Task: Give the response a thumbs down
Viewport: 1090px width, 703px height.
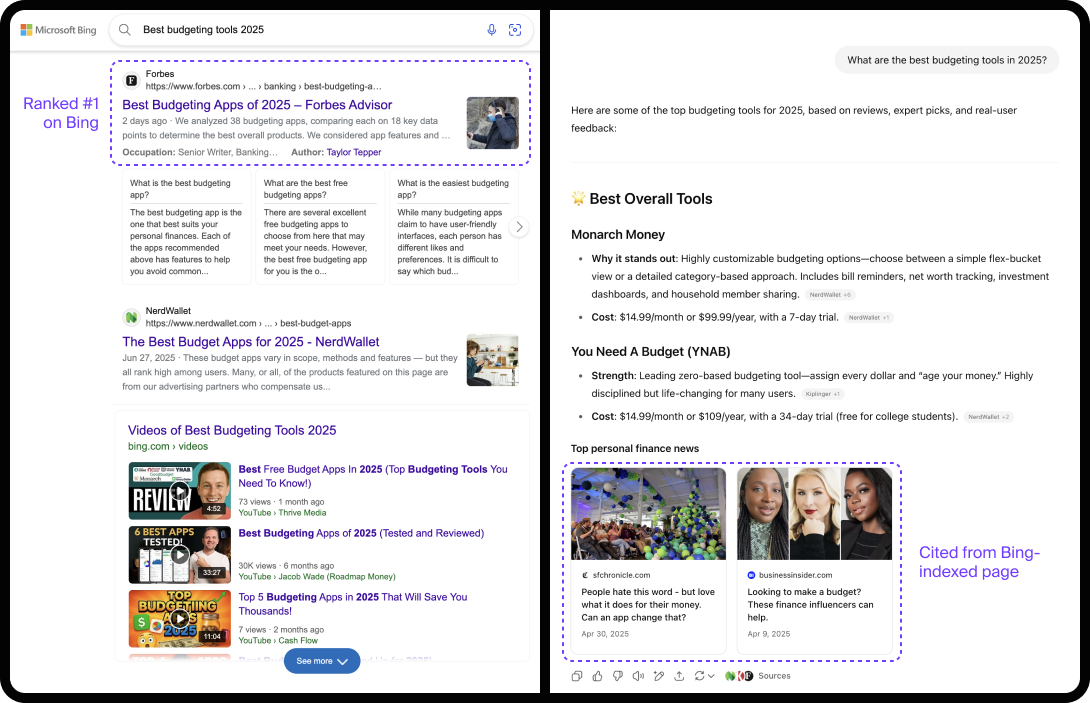Action: (617, 676)
